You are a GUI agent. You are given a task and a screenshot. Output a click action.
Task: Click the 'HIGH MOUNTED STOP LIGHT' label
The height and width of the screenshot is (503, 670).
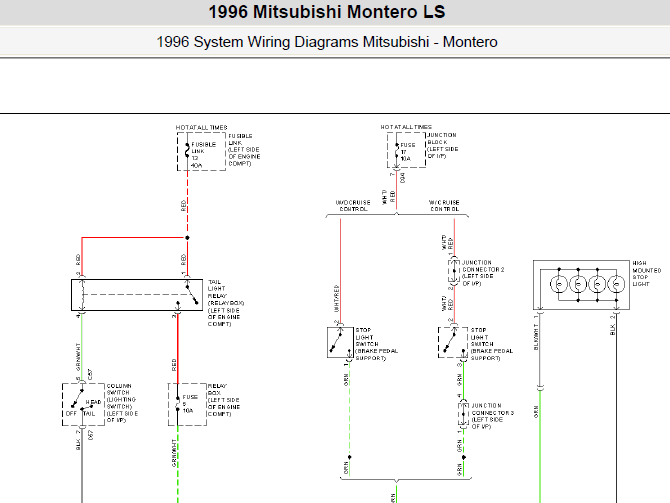point(646,274)
